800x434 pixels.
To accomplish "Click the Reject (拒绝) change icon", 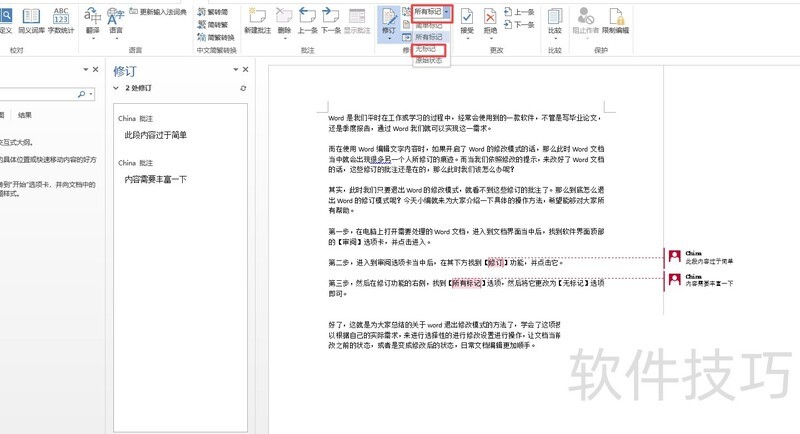I will (490, 17).
